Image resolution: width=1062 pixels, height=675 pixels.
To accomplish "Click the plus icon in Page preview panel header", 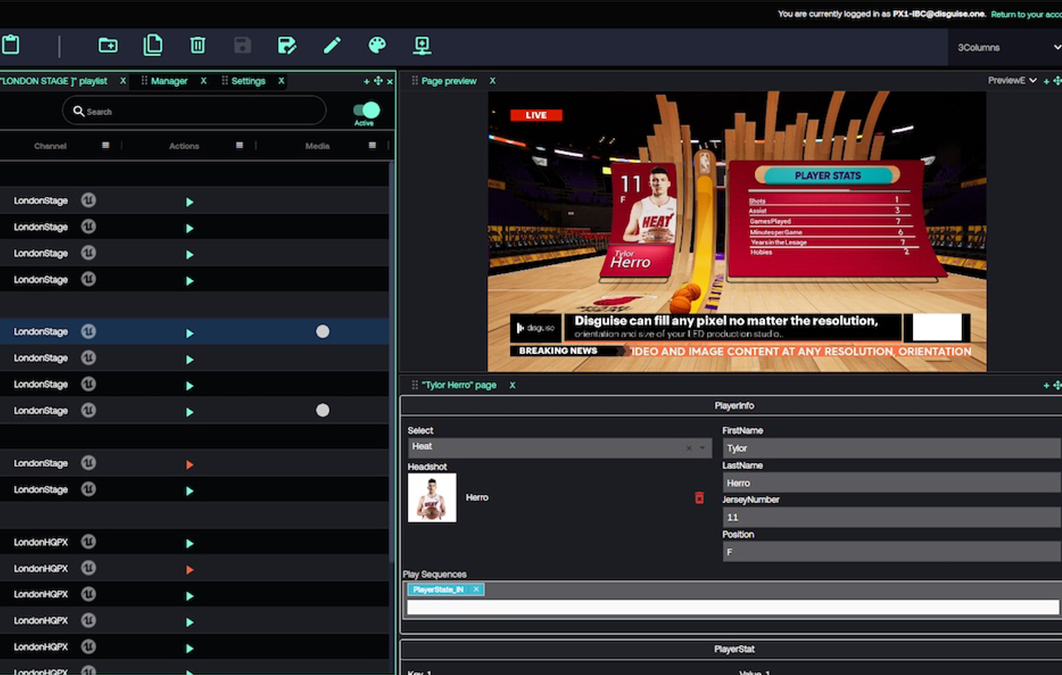I will click(x=1046, y=81).
